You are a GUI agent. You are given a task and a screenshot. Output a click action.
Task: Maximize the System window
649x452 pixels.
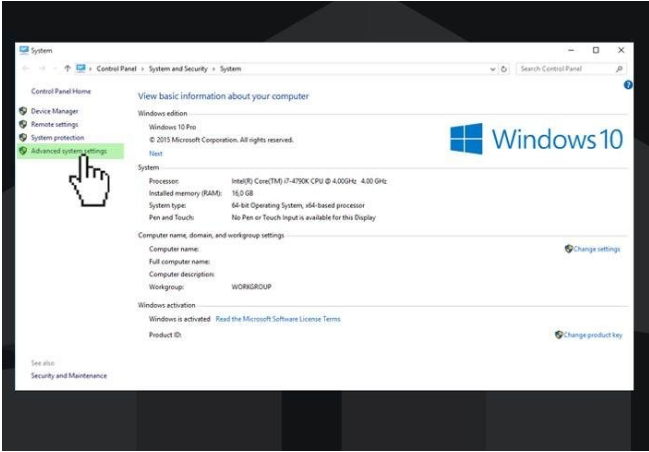pyautogui.click(x=596, y=50)
